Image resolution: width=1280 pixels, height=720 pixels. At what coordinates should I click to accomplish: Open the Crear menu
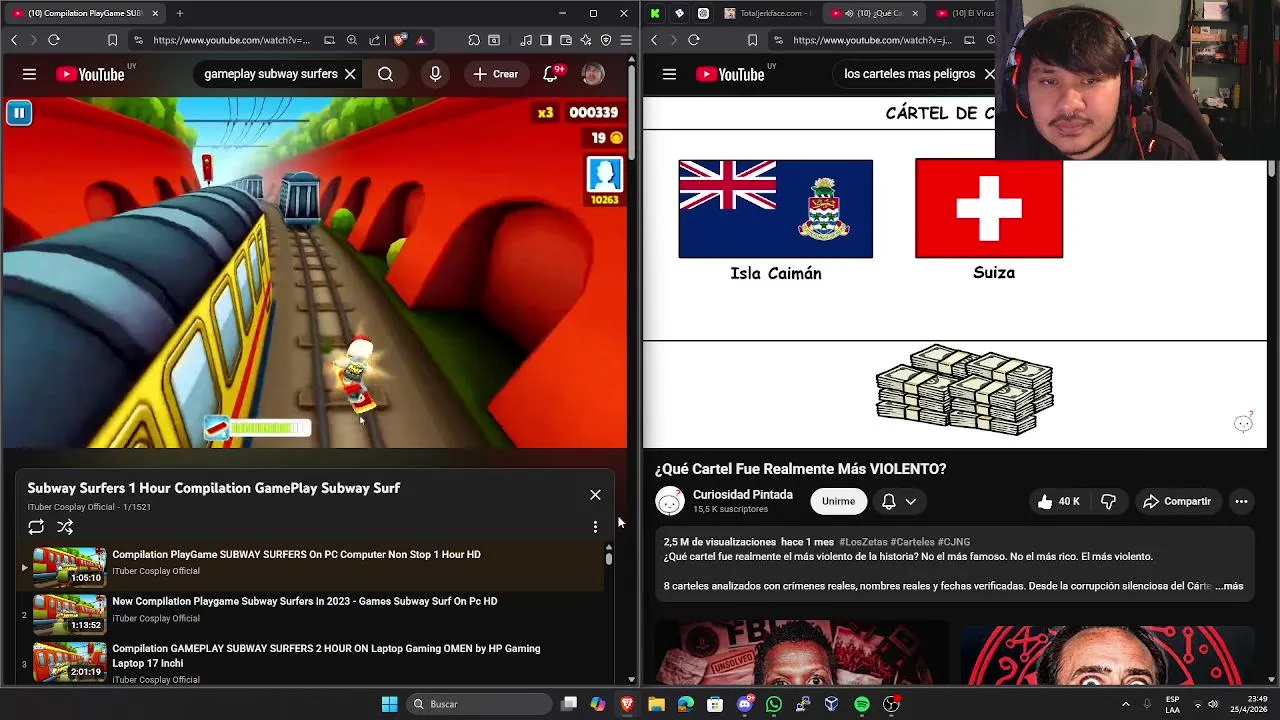coord(496,74)
